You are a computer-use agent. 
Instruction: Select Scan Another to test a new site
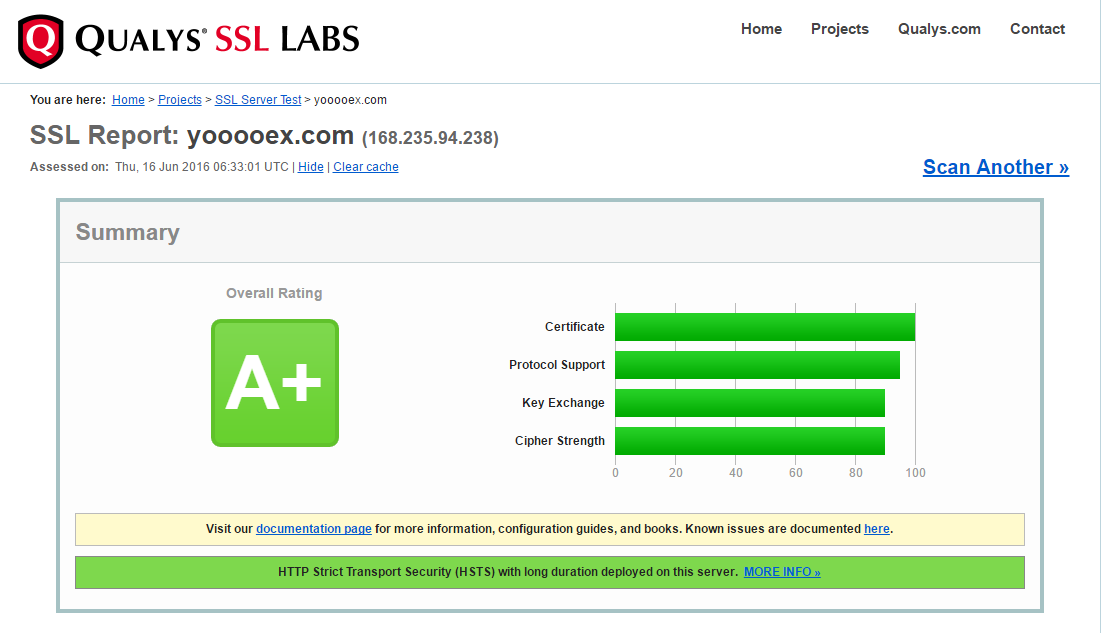pyautogui.click(x=995, y=167)
